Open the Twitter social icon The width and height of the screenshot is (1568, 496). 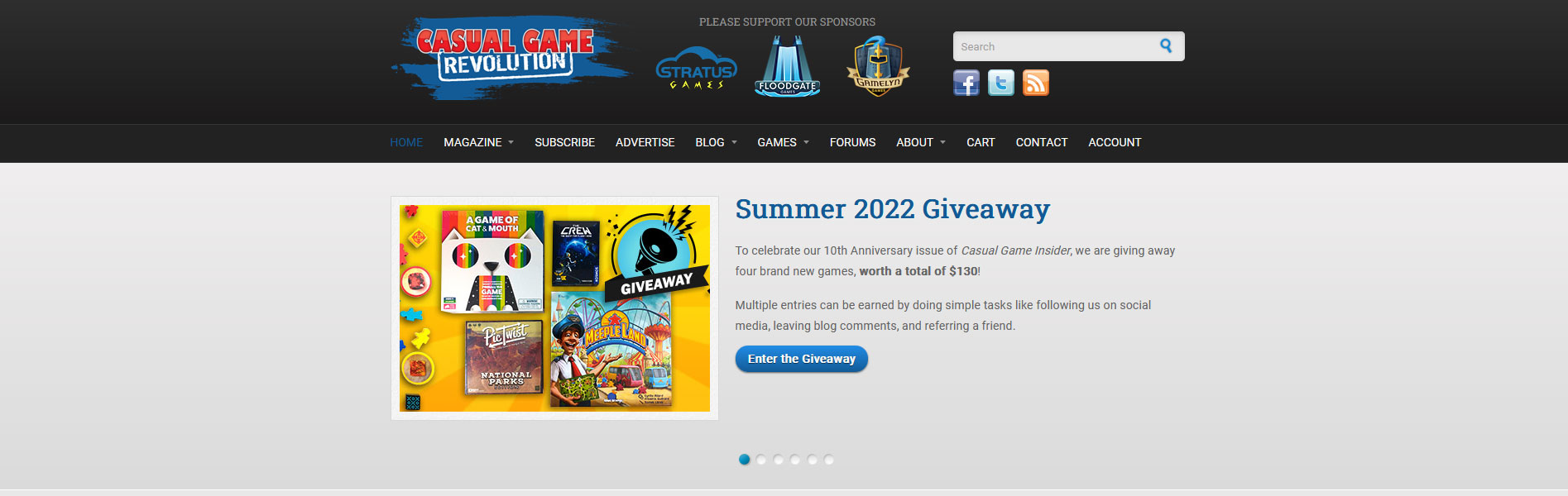tap(1001, 83)
